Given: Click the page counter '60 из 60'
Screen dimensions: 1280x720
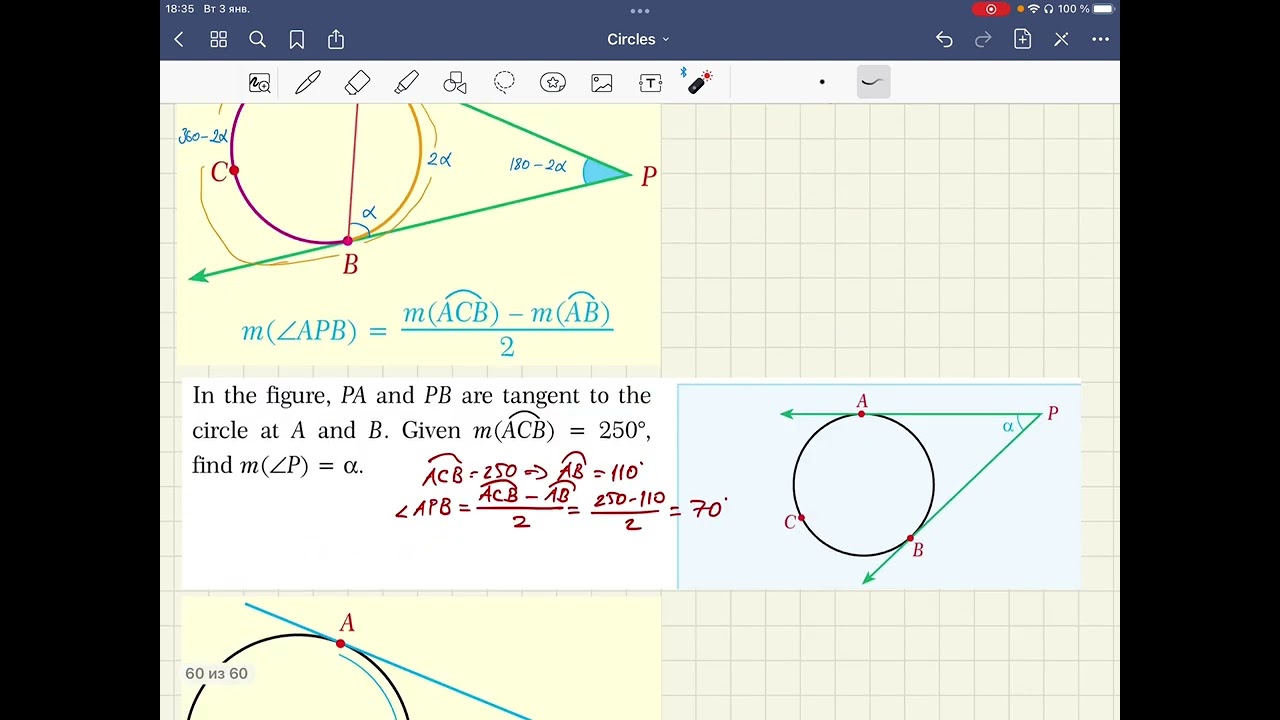Looking at the screenshot, I should pyautogui.click(x=216, y=673).
